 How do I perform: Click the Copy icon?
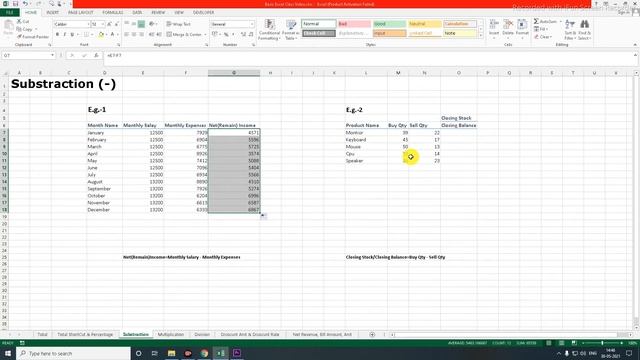pyautogui.click(x=19, y=29)
